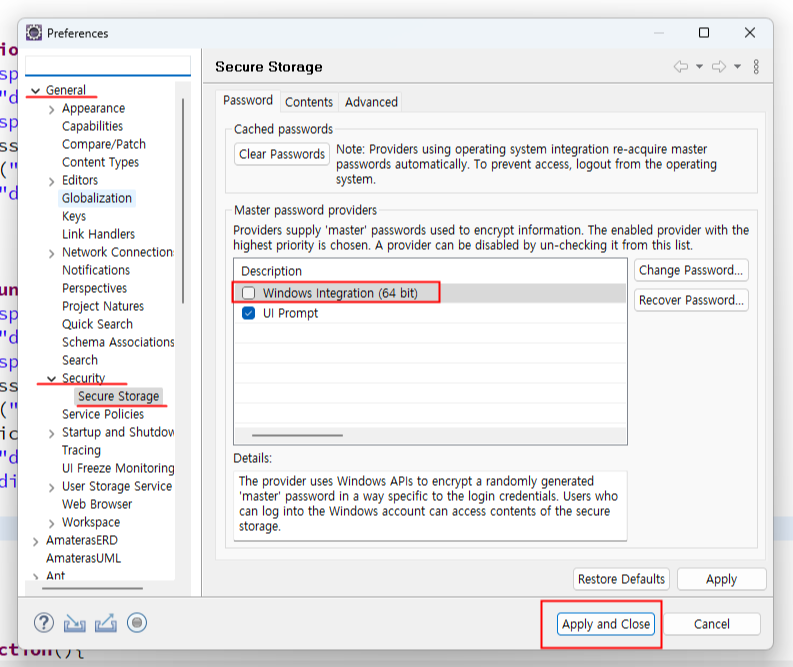
Task: Select Notifications in tree
Action: (x=96, y=270)
